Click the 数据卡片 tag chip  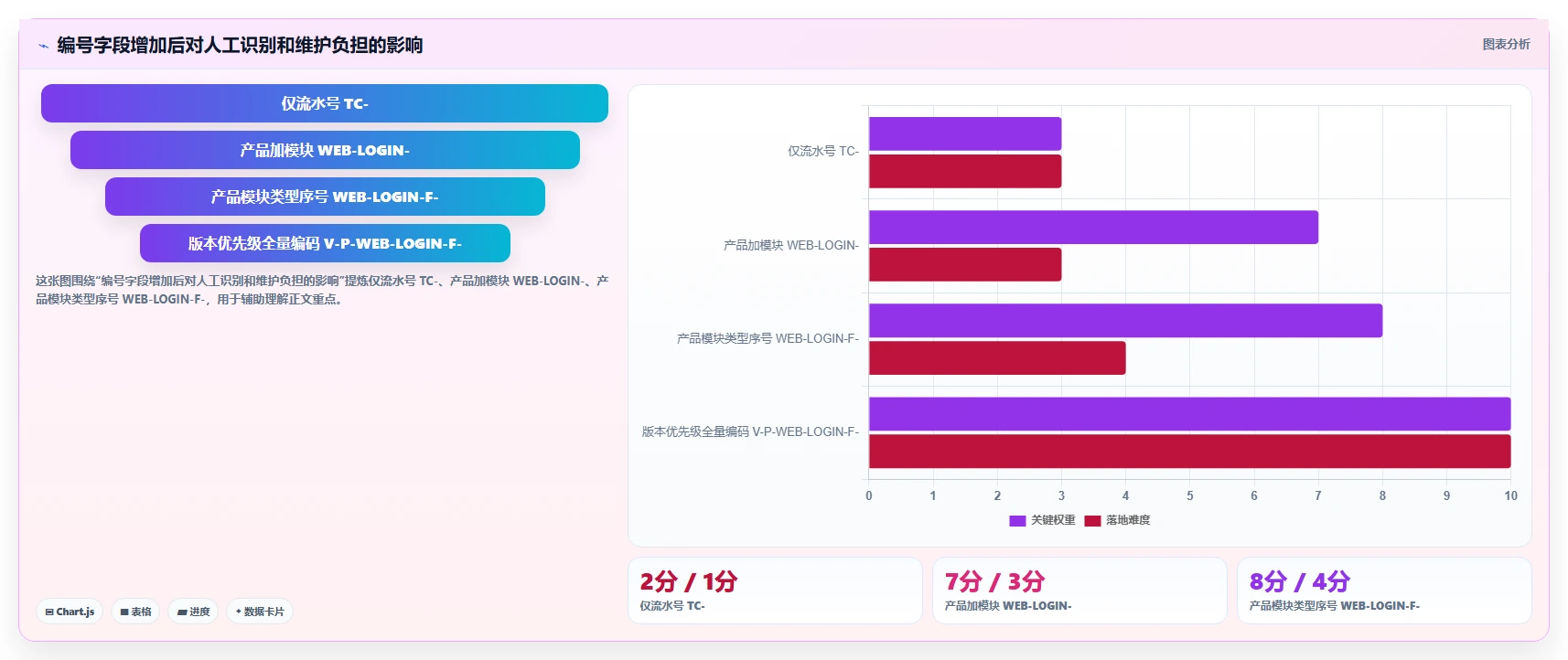(x=260, y=612)
